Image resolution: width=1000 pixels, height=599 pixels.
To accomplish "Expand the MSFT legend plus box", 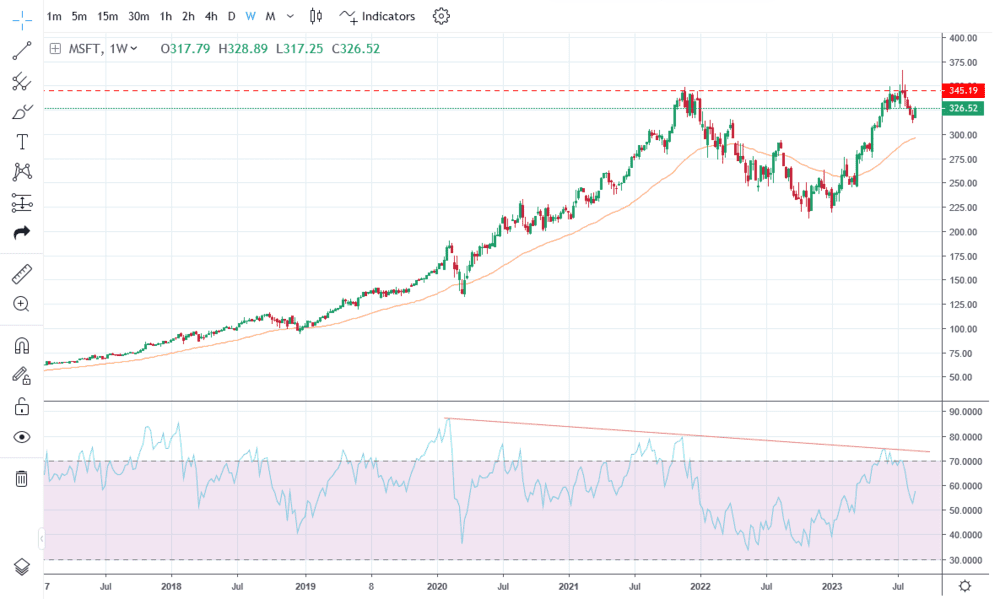I will pos(55,49).
